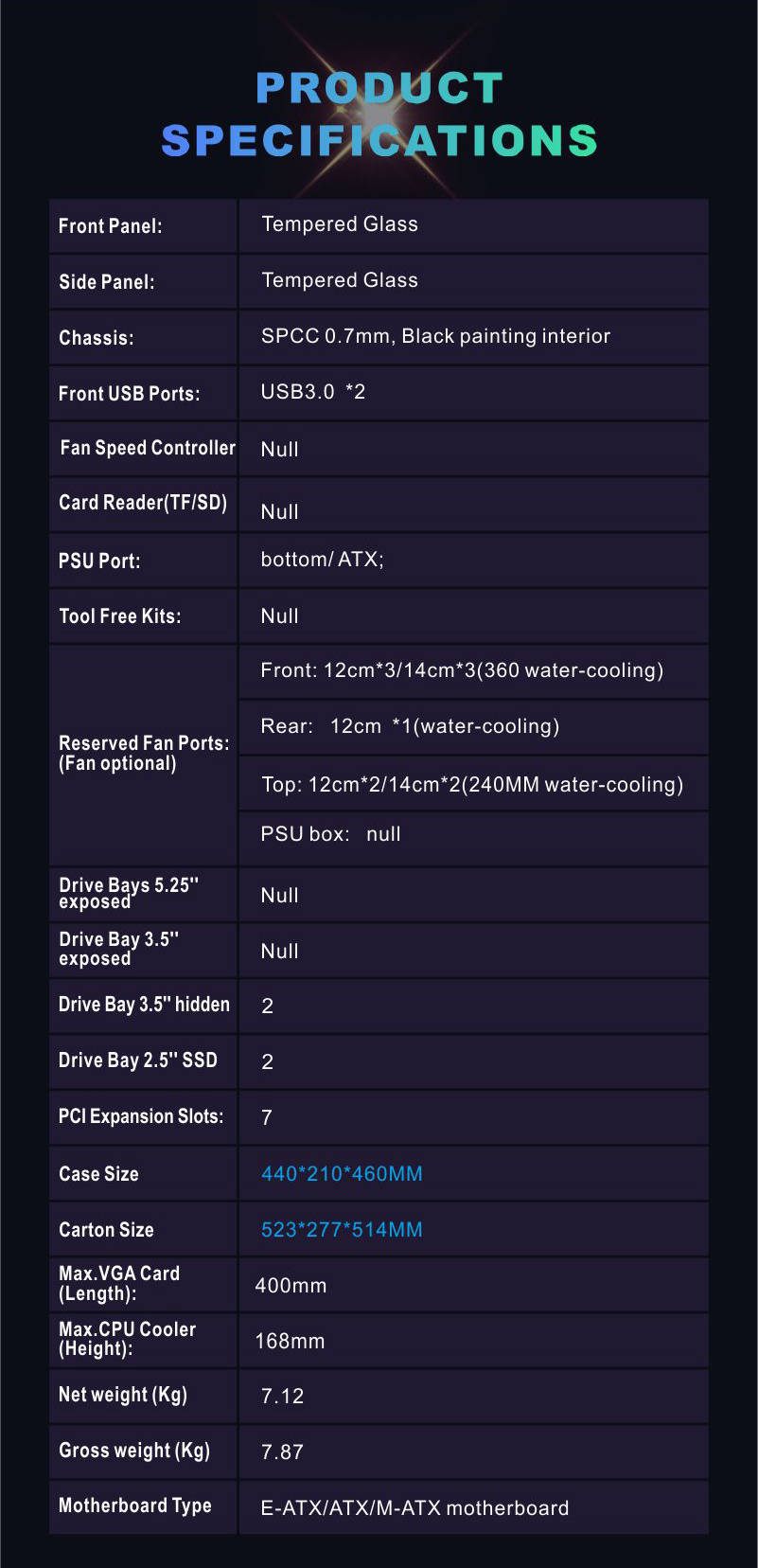Select the Max.VGA Card 400mm value
The image size is (758, 1568).
[x=291, y=1286]
